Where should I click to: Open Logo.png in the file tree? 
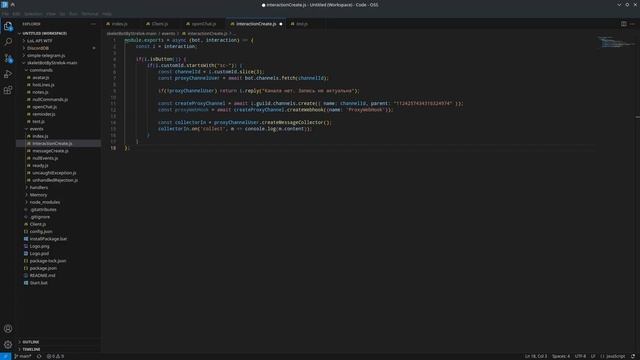40,247
